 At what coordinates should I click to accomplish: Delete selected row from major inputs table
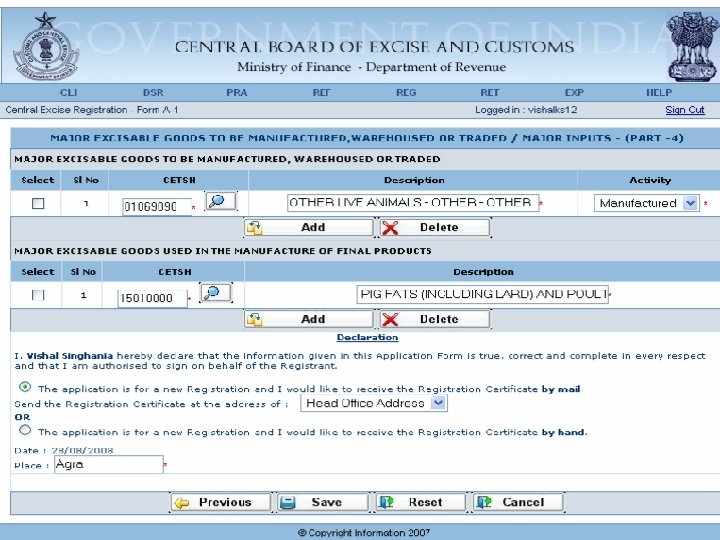click(x=435, y=319)
